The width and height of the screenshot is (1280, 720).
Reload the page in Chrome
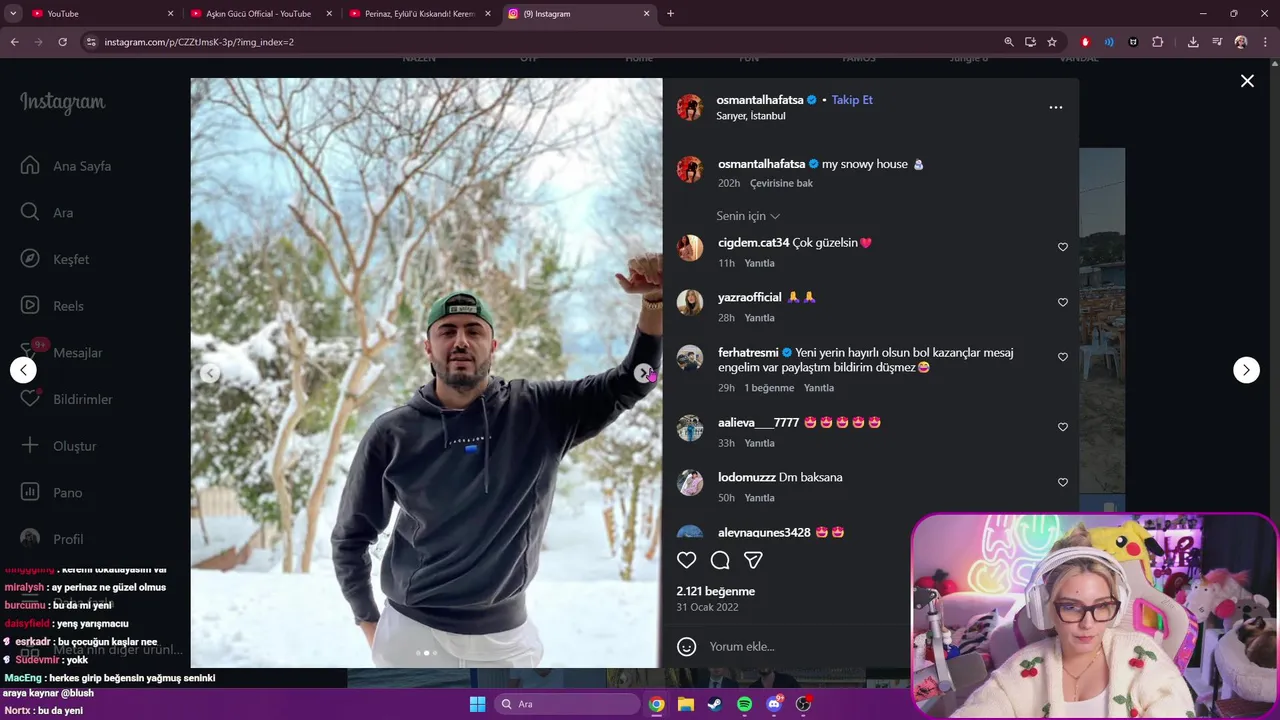[62, 42]
